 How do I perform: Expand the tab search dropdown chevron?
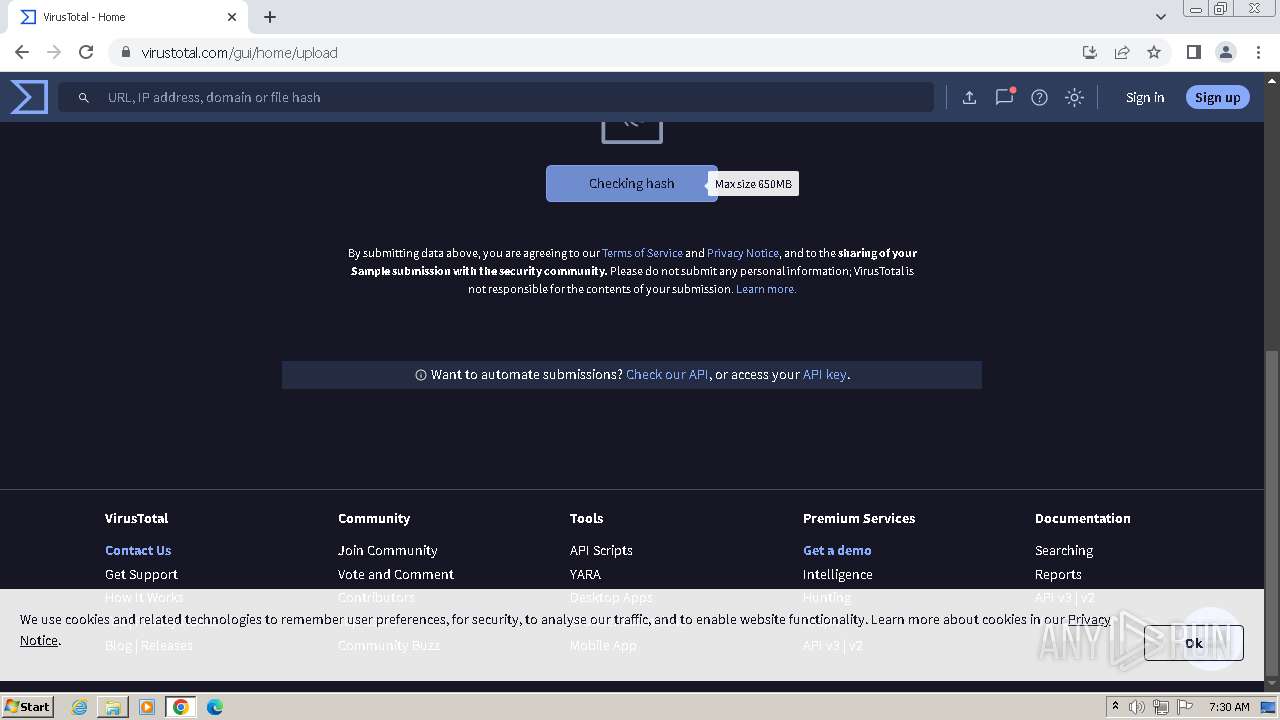tap(1160, 17)
